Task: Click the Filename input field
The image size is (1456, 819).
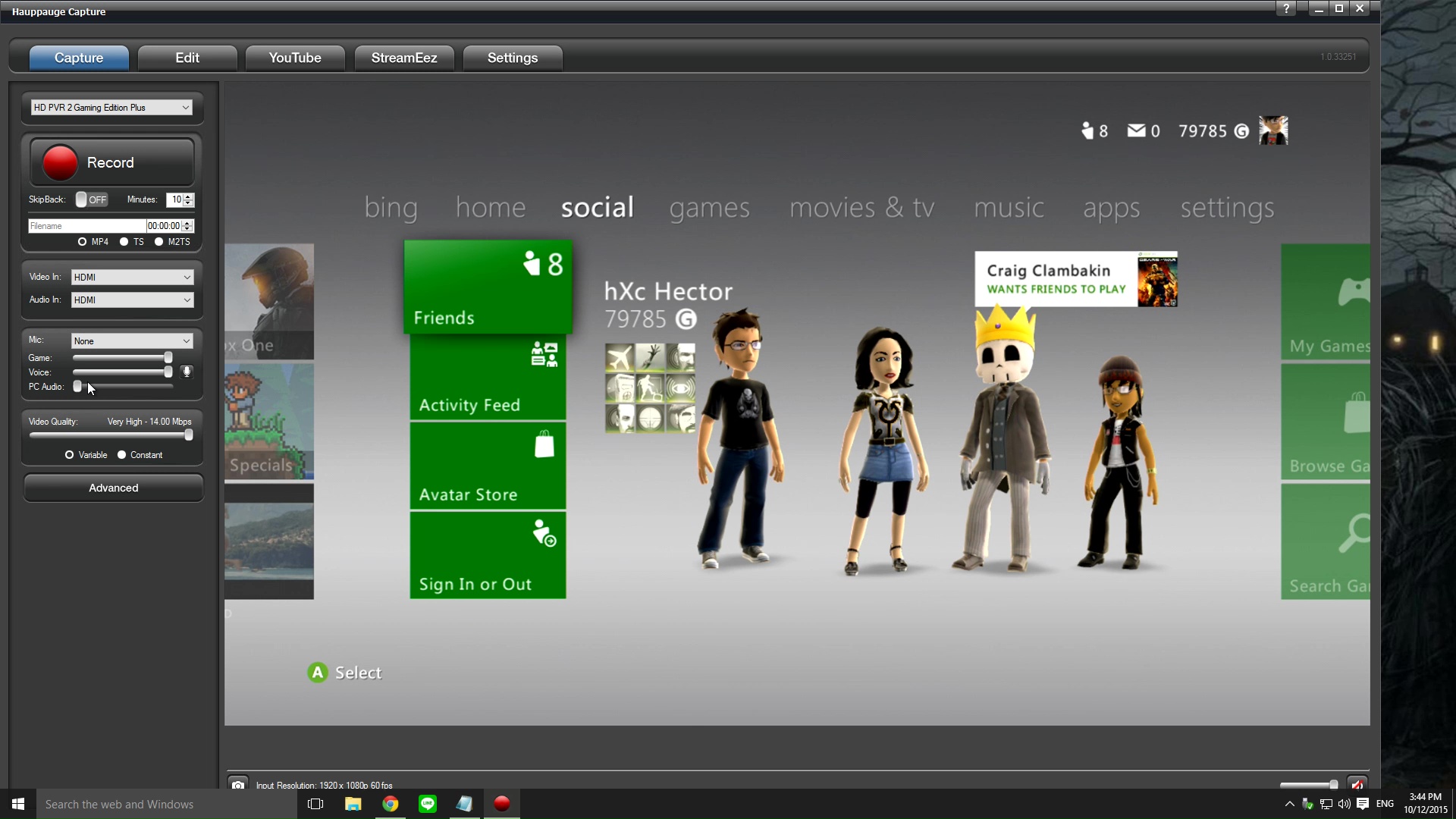Action: click(86, 226)
